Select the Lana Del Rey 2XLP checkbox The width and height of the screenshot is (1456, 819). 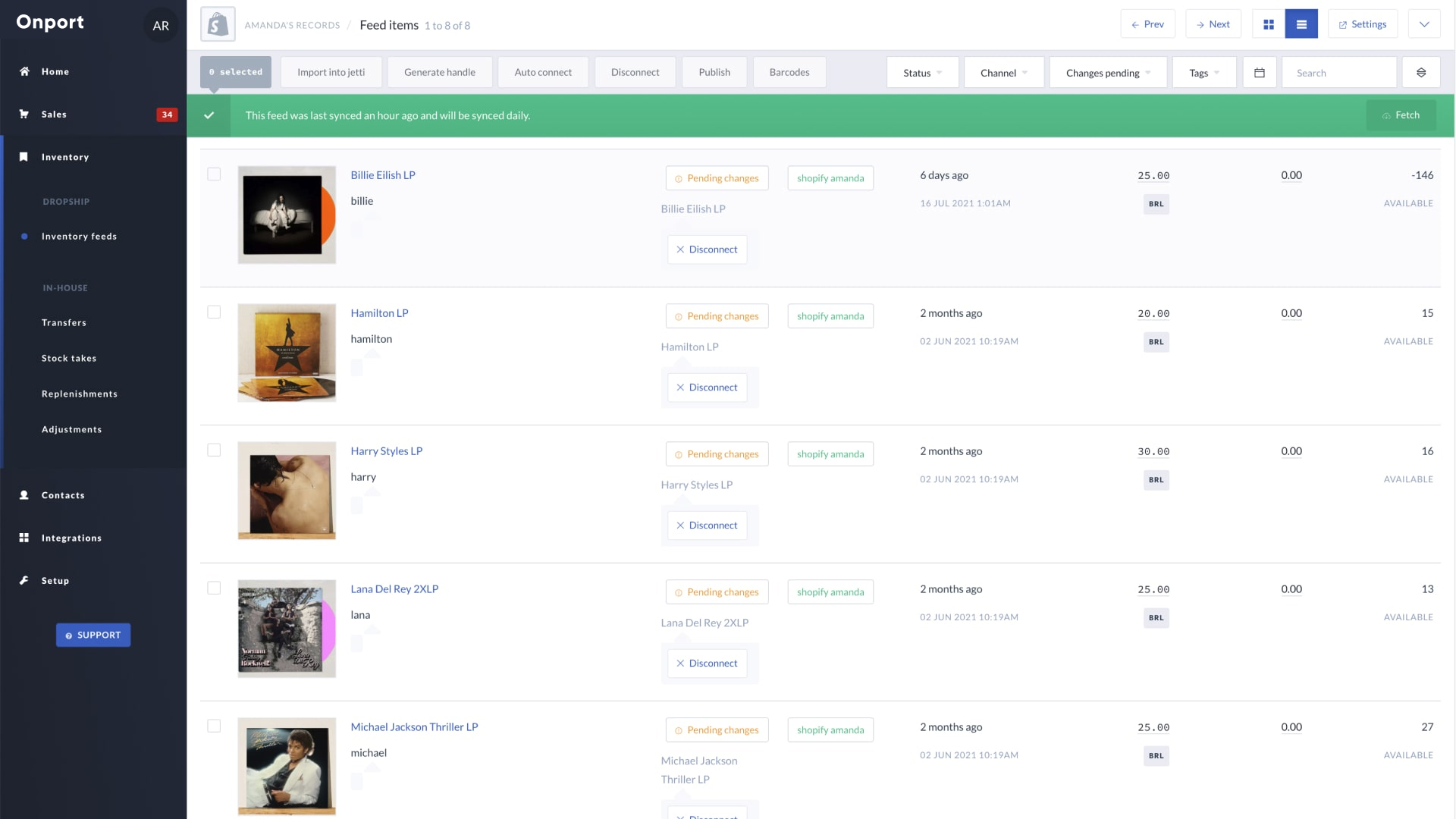point(214,588)
